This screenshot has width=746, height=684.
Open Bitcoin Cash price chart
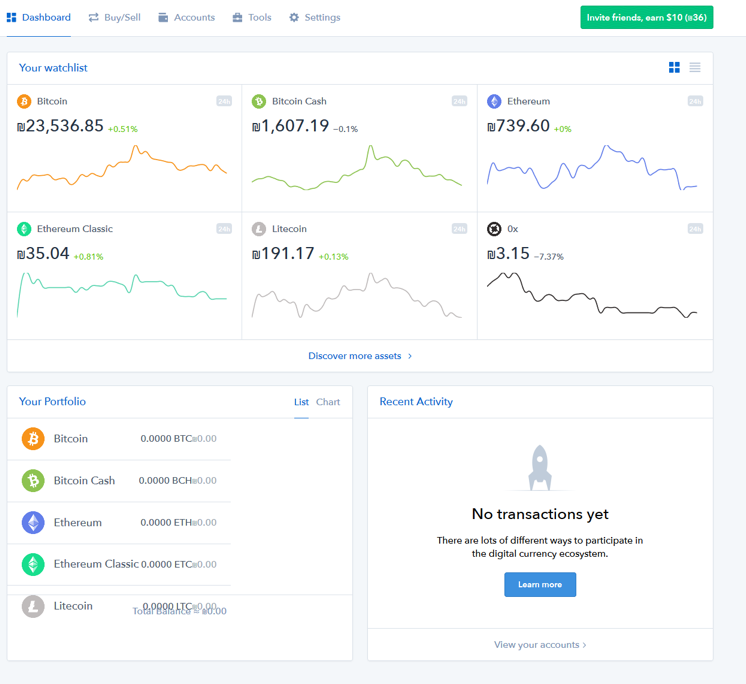[357, 167]
